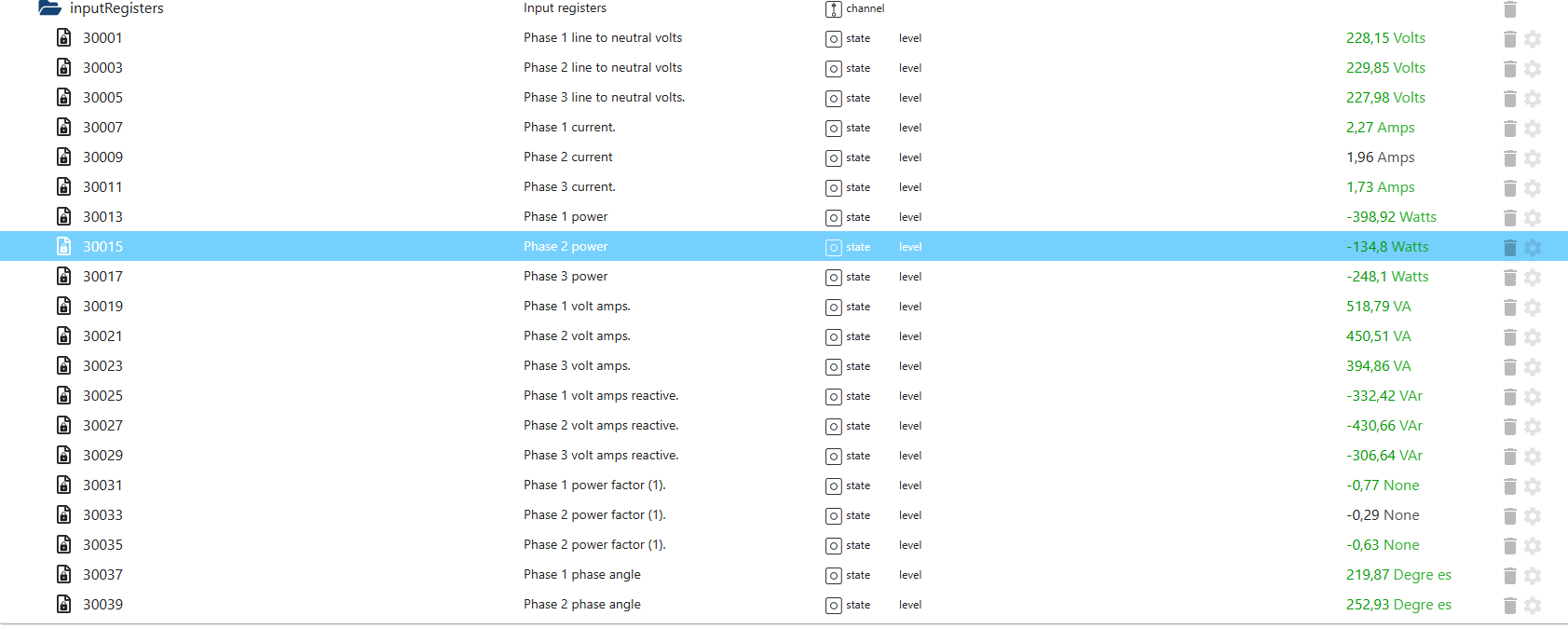Click the level role of register 30009
1568x629 pixels.
tap(909, 157)
